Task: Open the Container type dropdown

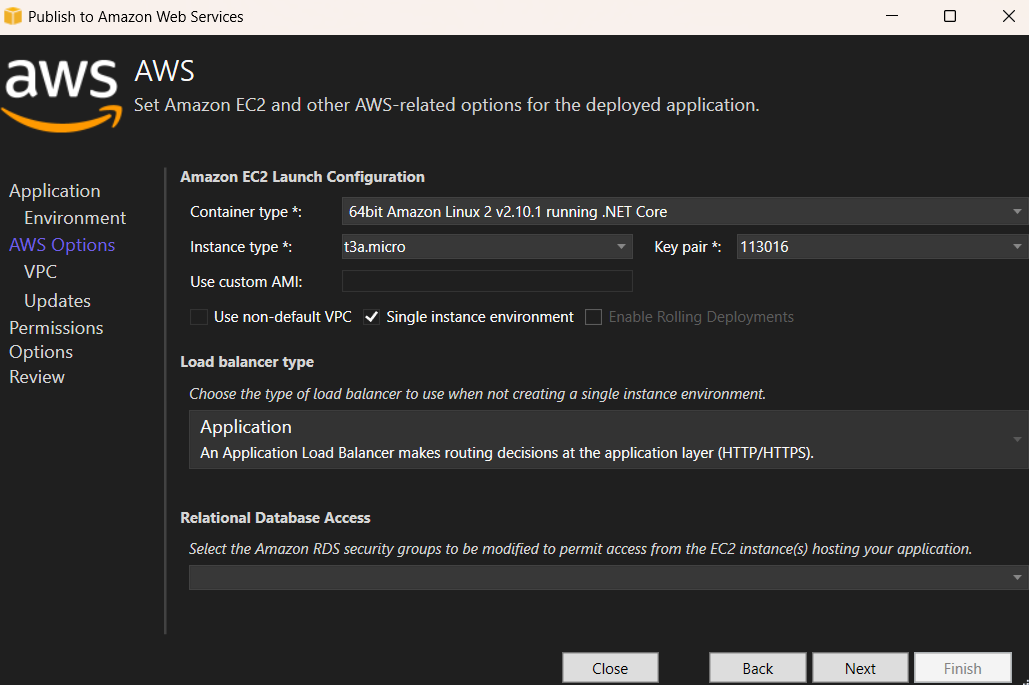Action: tap(684, 211)
